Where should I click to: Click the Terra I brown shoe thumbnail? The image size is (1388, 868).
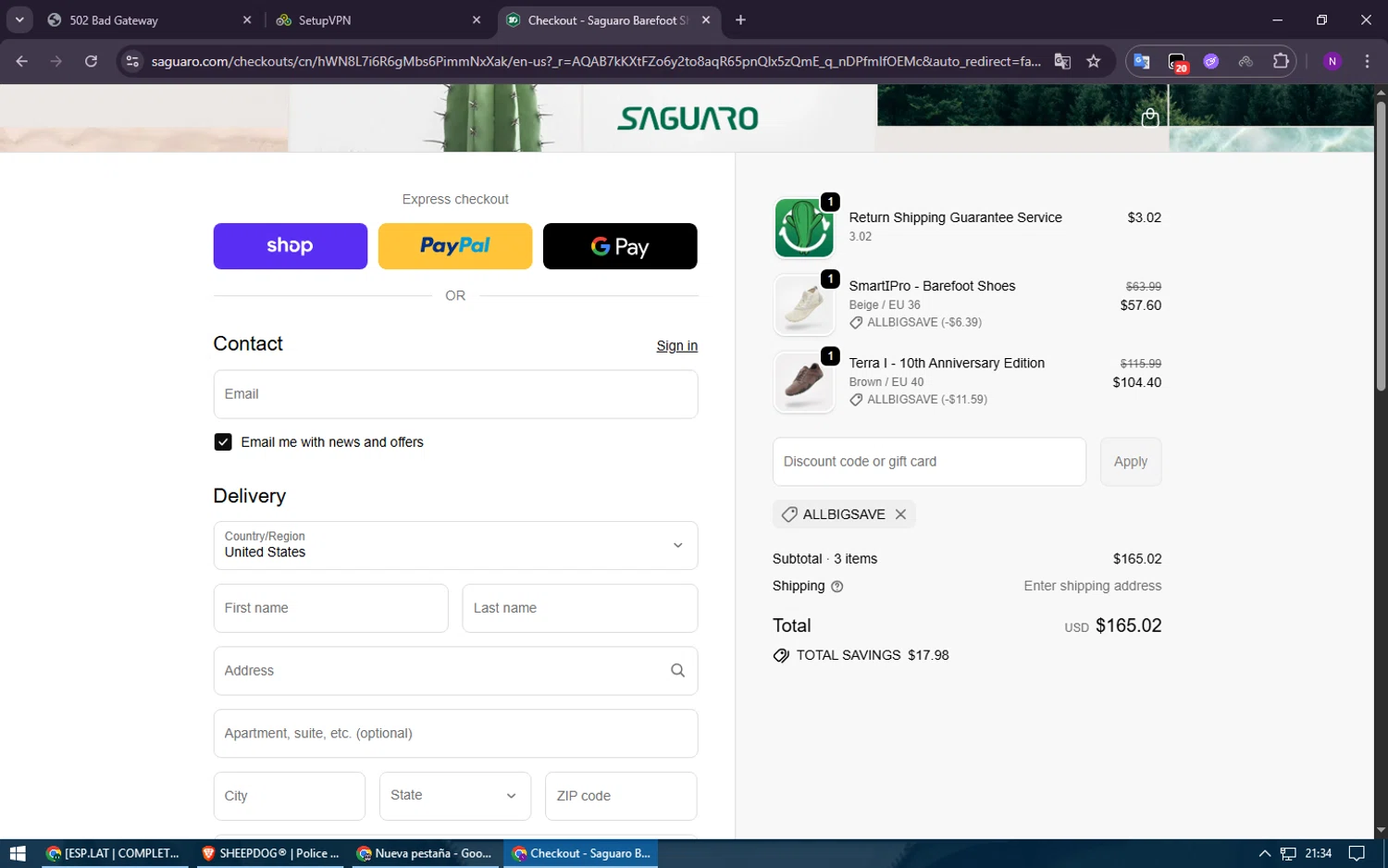[x=804, y=382]
